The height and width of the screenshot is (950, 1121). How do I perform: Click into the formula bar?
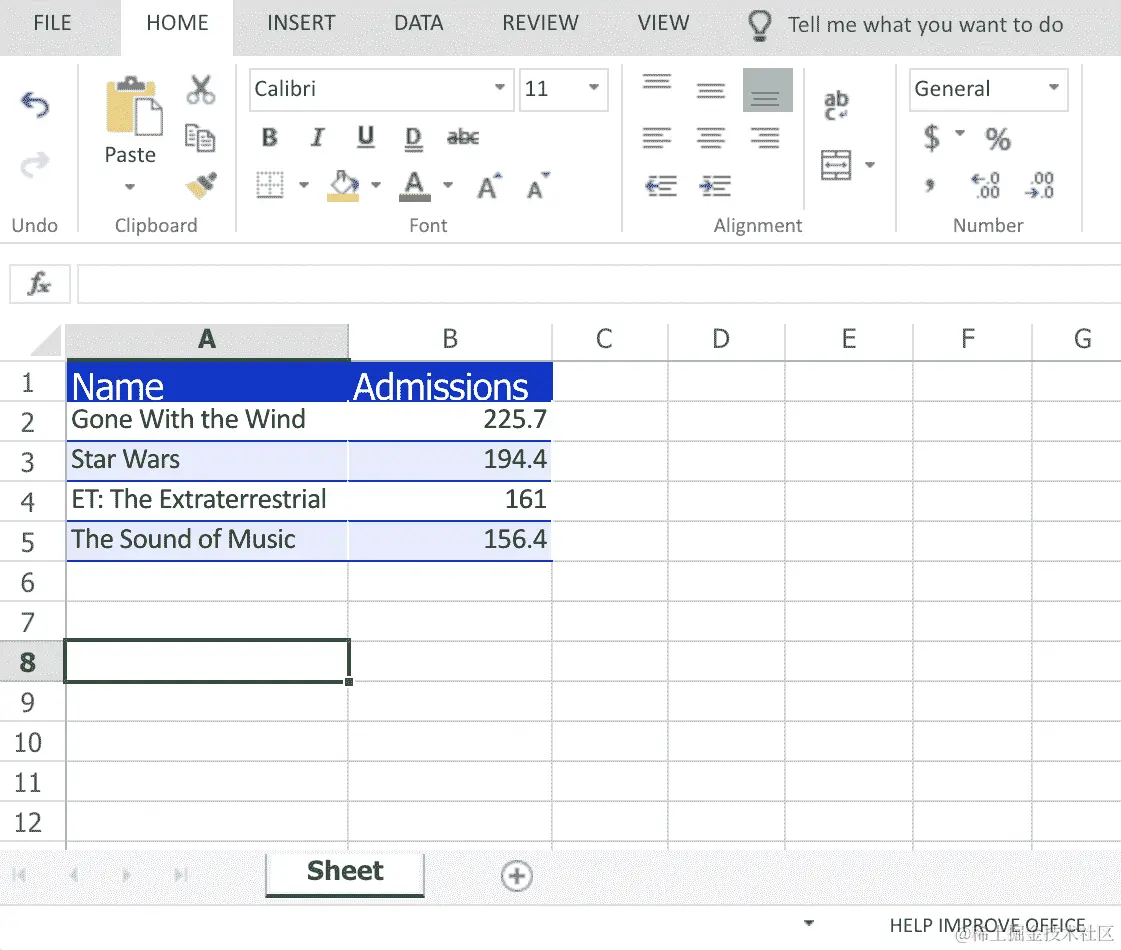(599, 284)
